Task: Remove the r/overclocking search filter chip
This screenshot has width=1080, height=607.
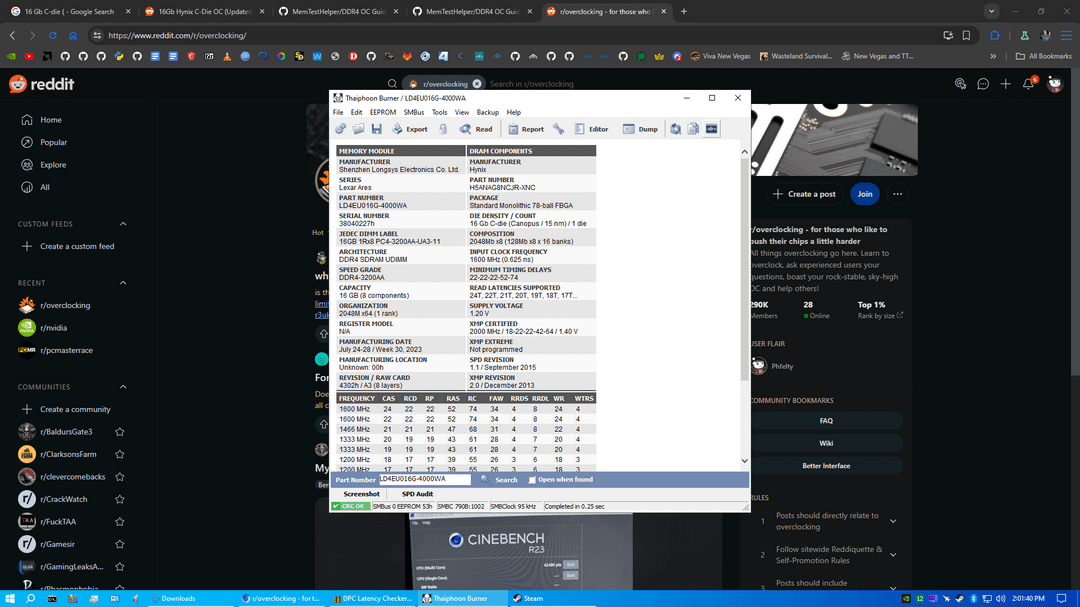Action: (477, 84)
